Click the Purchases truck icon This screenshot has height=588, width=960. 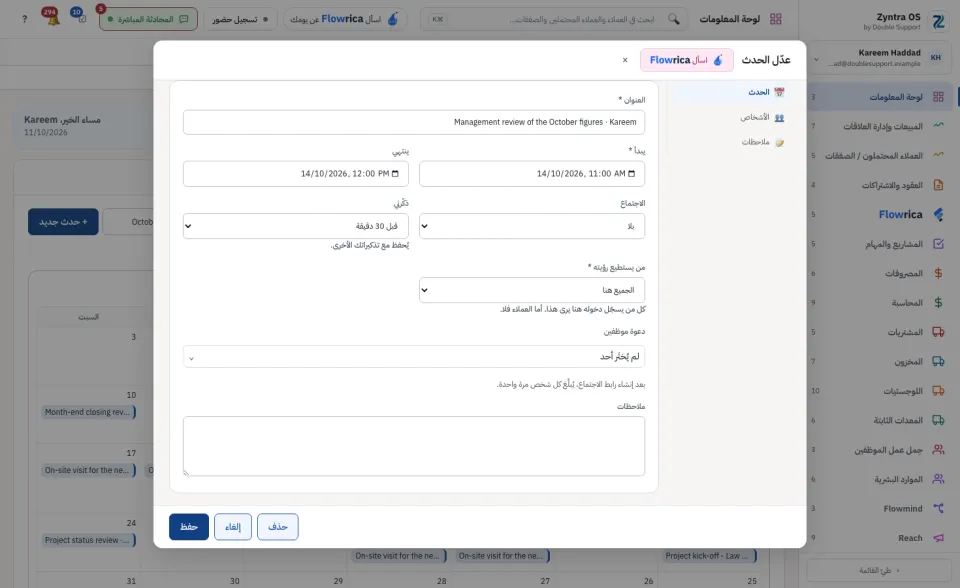[x=938, y=331]
